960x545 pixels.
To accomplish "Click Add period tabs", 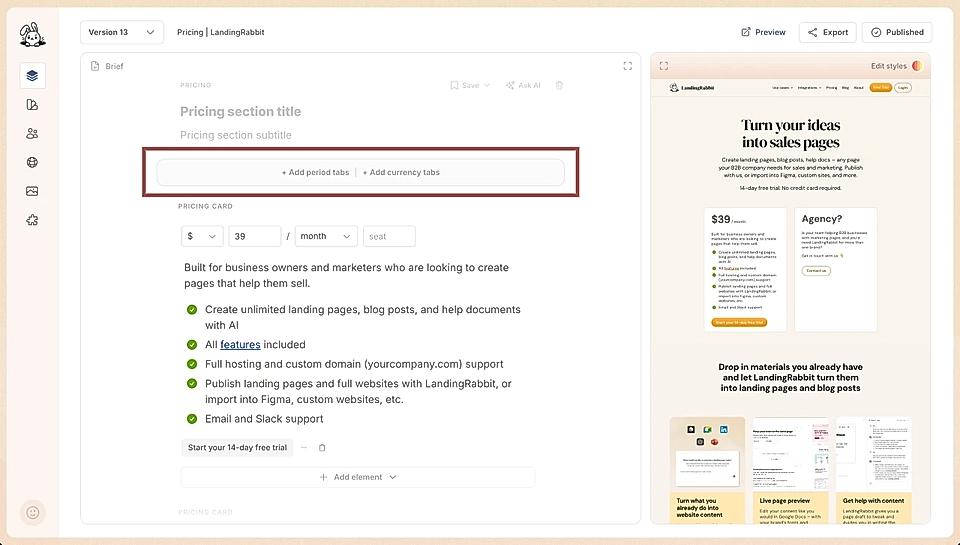I will (315, 173).
